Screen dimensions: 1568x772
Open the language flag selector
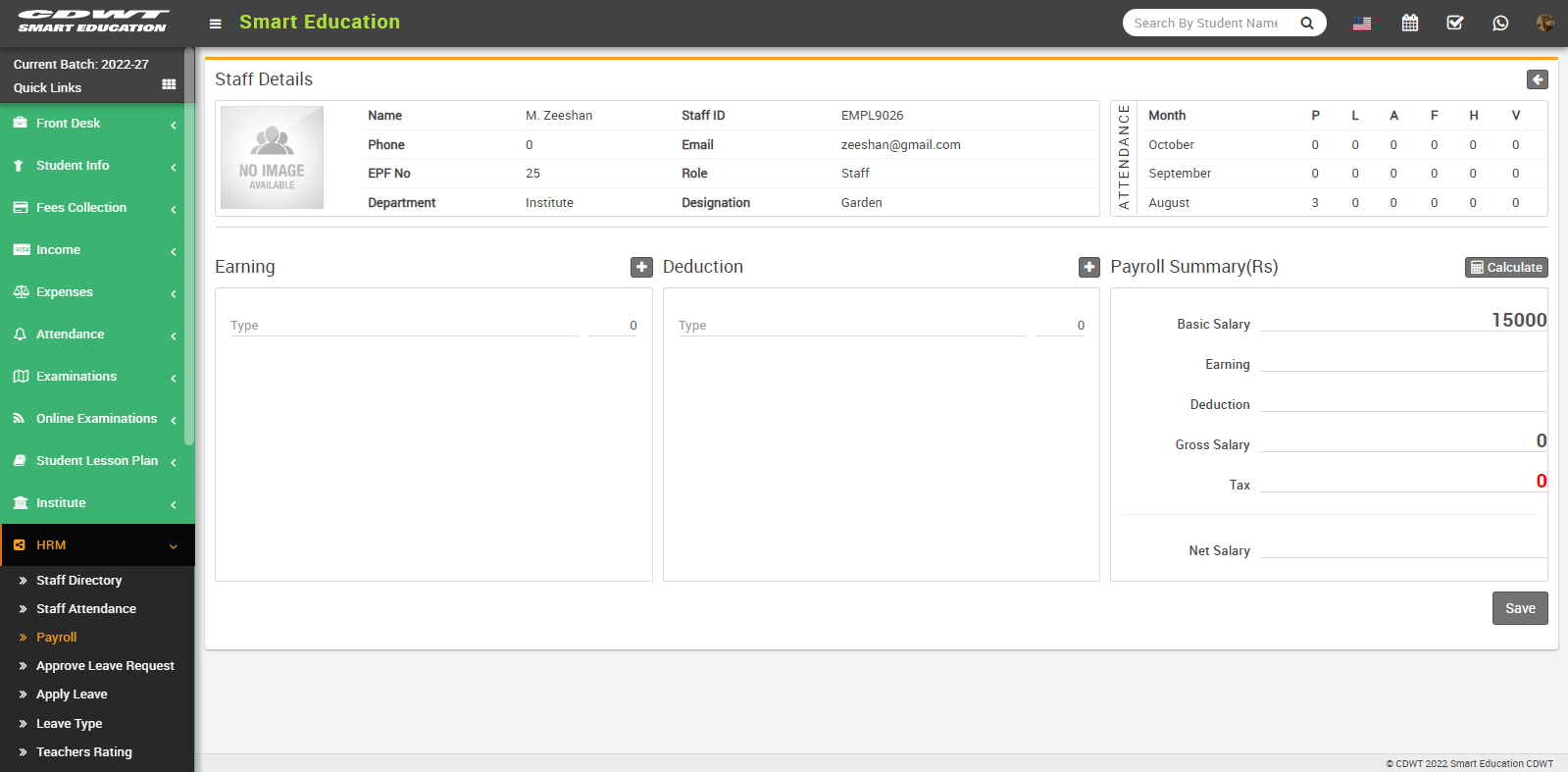click(1362, 24)
